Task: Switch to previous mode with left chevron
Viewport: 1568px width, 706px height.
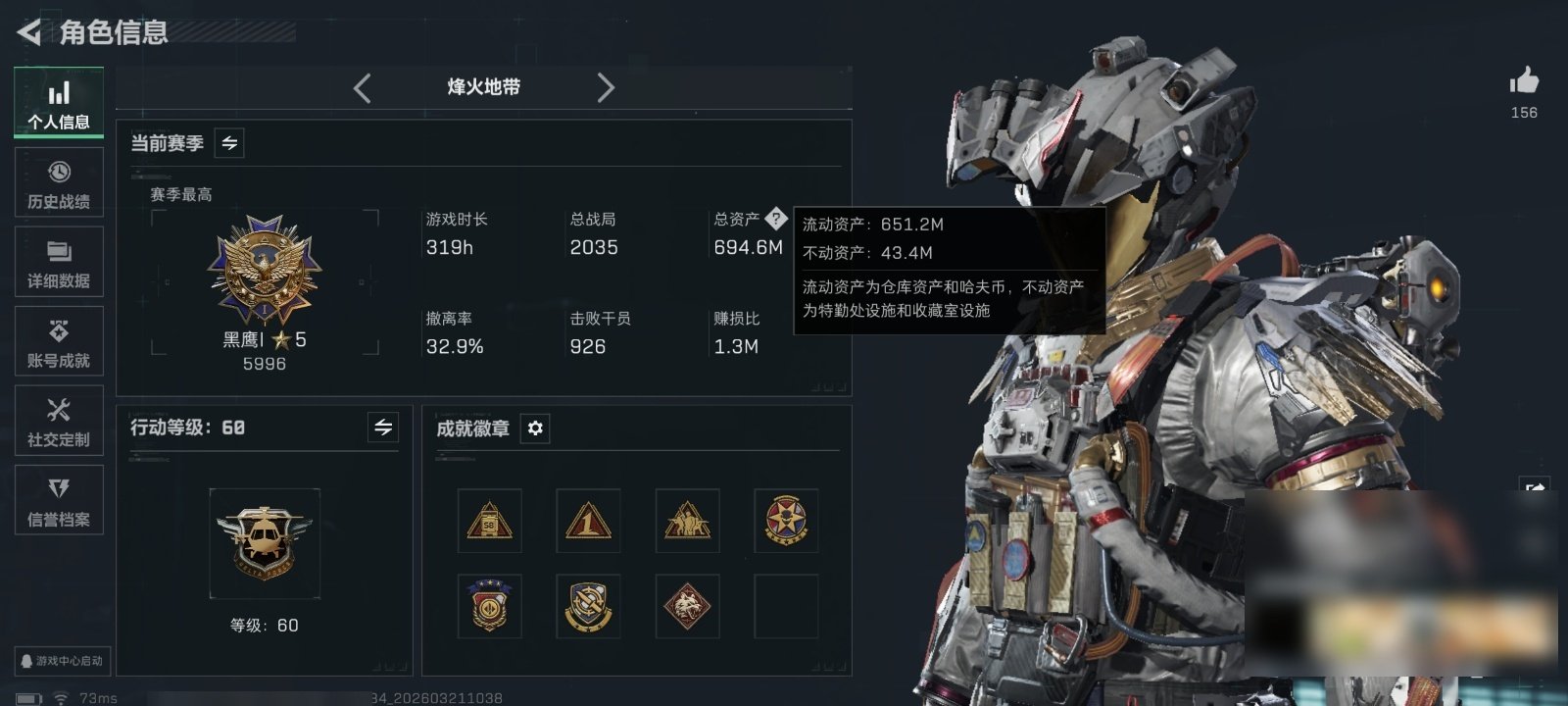Action: (362, 88)
